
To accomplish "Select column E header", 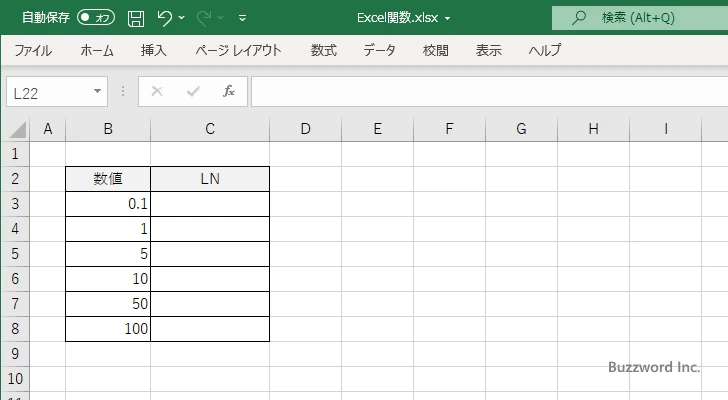I will point(377,129).
